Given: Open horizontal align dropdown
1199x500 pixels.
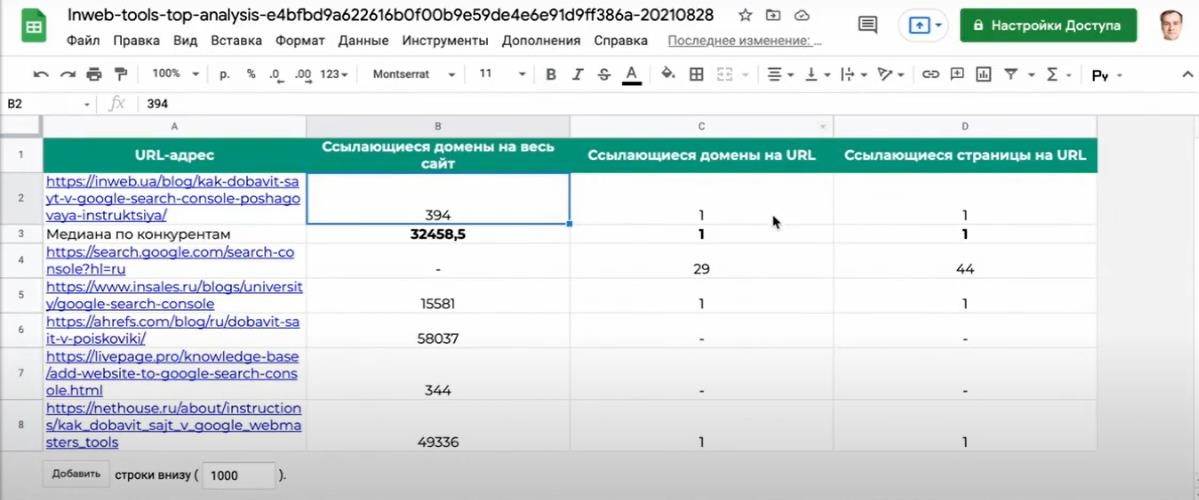Looking at the screenshot, I should (x=780, y=74).
